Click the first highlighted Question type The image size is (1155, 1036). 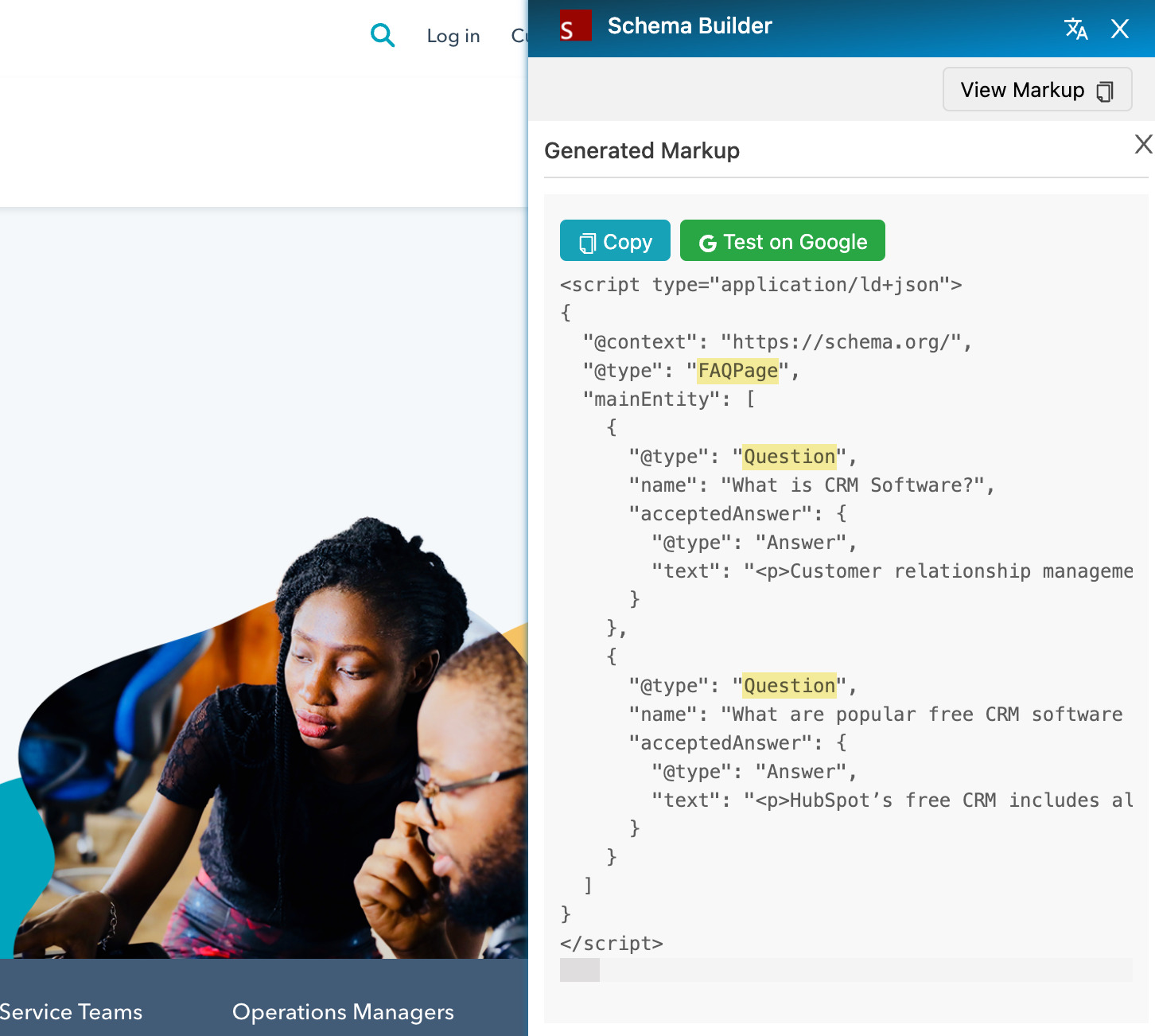tap(788, 457)
